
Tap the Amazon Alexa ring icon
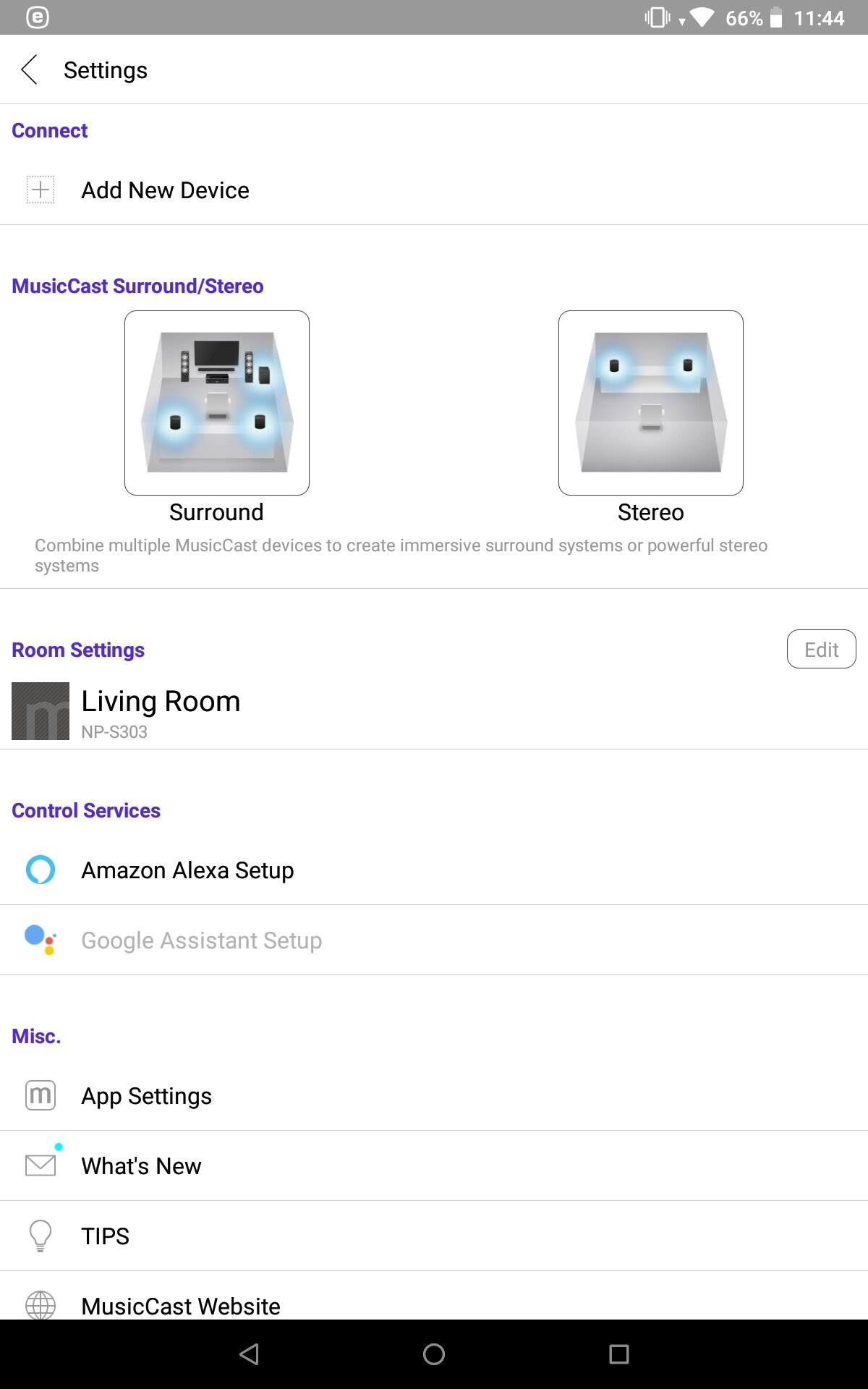click(41, 870)
